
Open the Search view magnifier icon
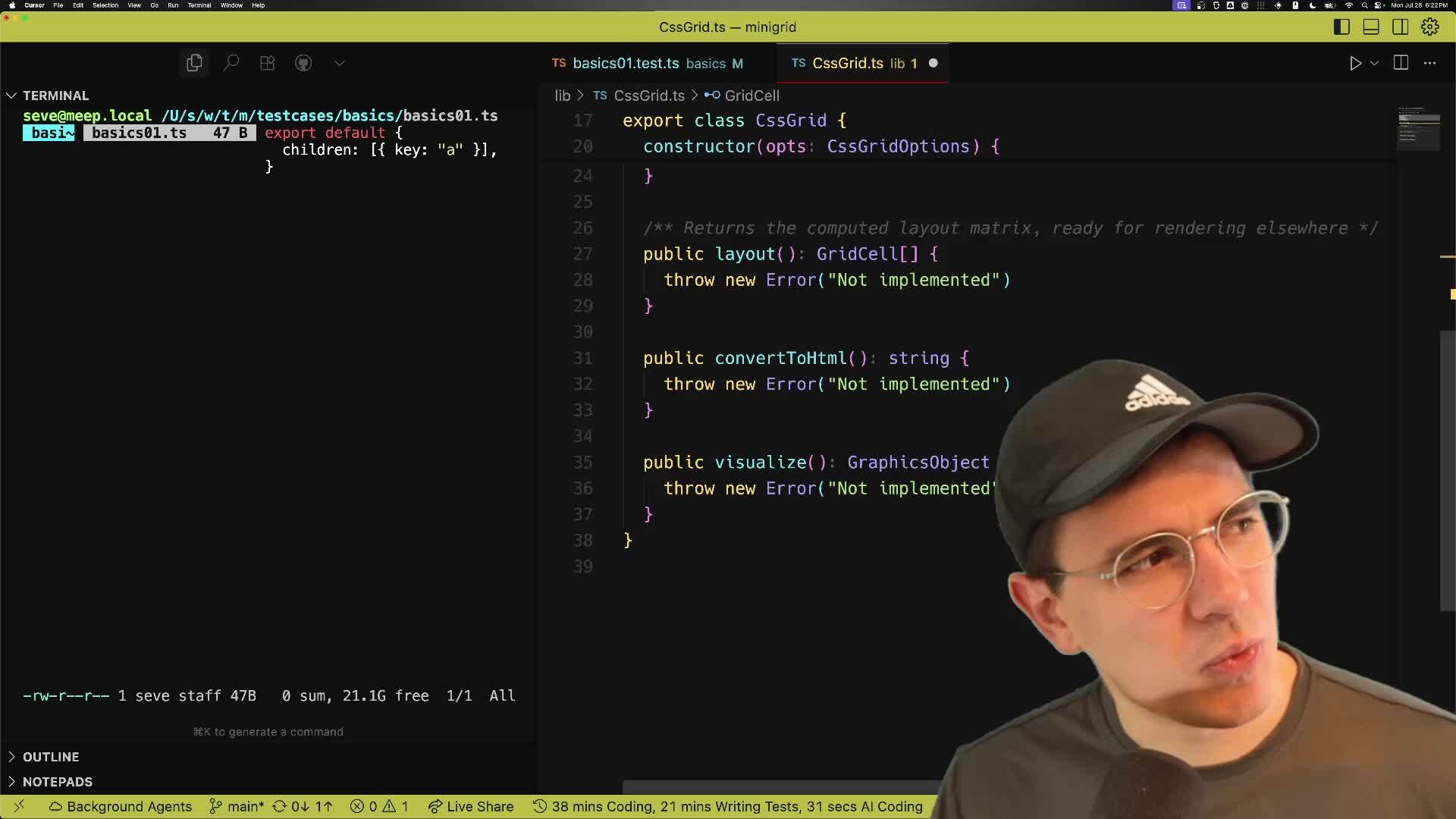click(x=231, y=63)
